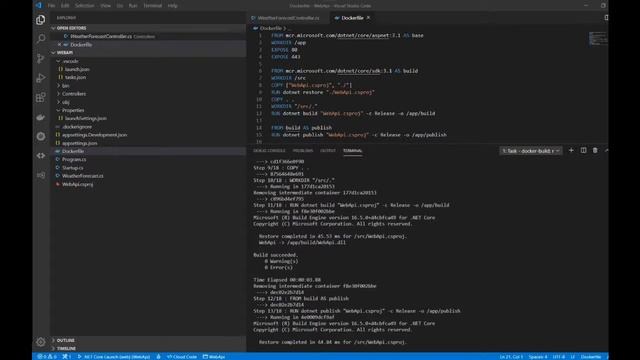Switch to Debug Console panel tab
The width and height of the screenshot is (640, 360).
point(269,151)
